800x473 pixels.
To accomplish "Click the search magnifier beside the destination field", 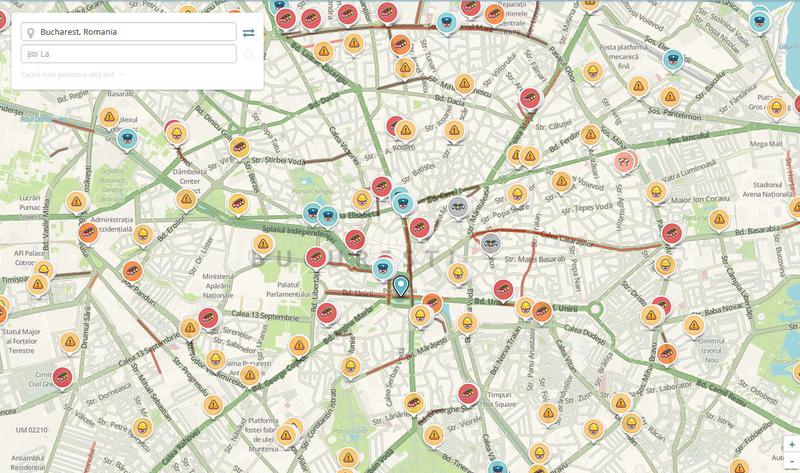I will click(248, 54).
